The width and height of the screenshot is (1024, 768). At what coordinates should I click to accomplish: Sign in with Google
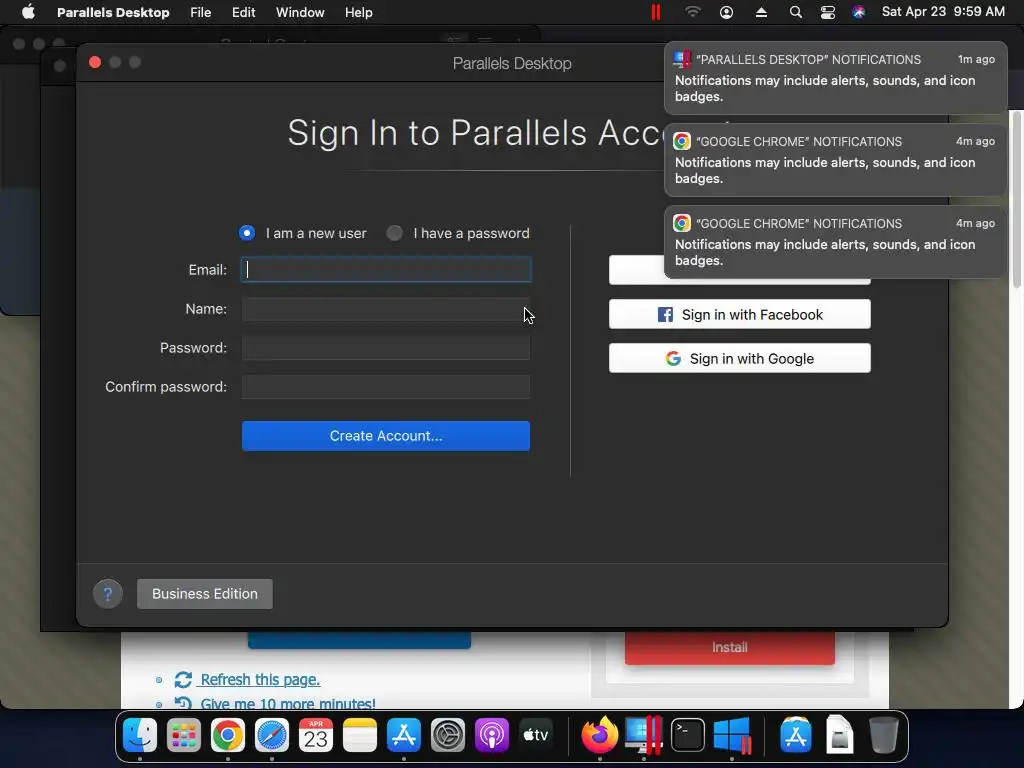(x=739, y=358)
